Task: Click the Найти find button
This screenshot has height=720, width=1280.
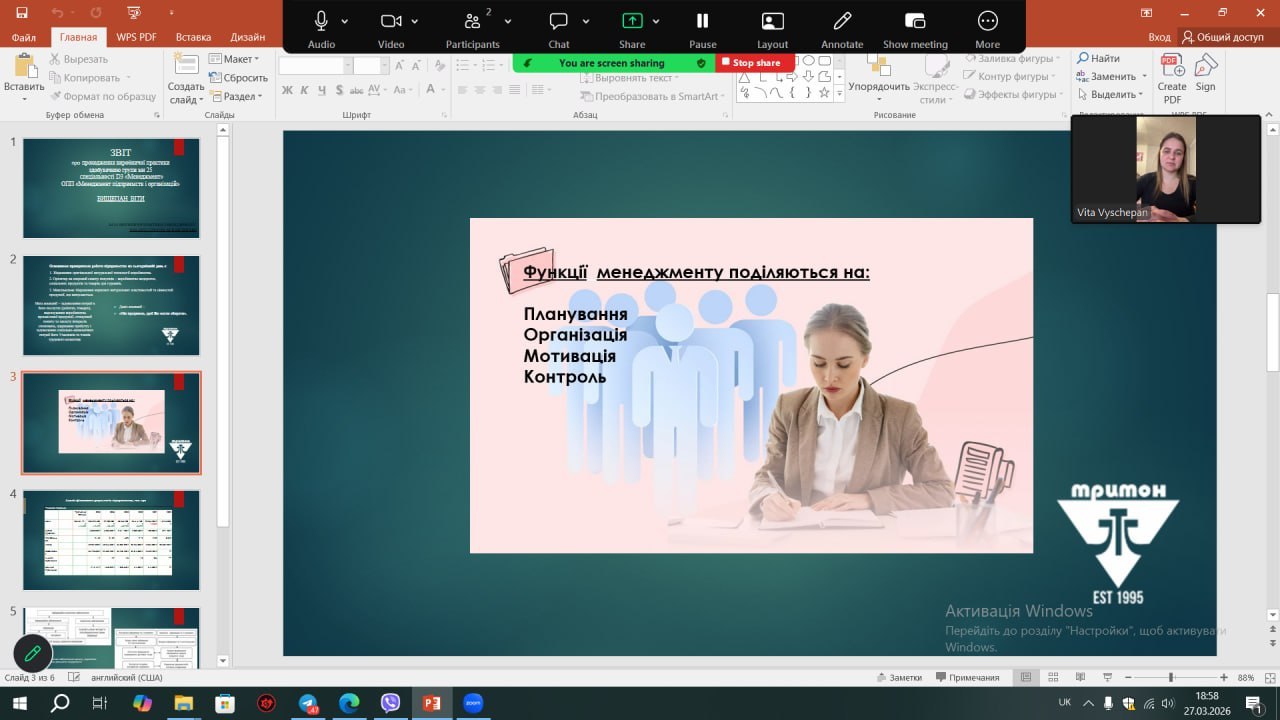Action: (x=1098, y=59)
